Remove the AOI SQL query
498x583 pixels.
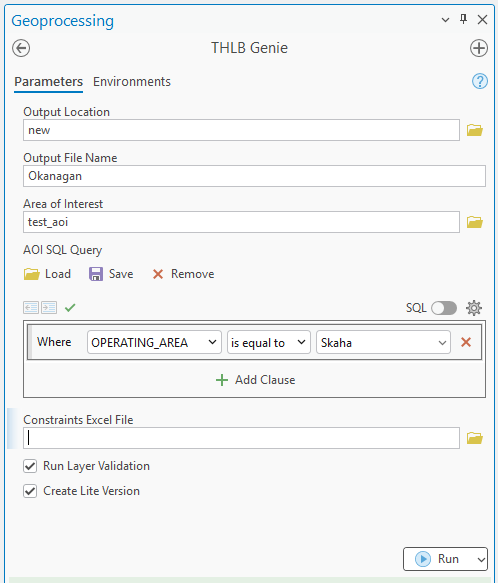tap(183, 274)
